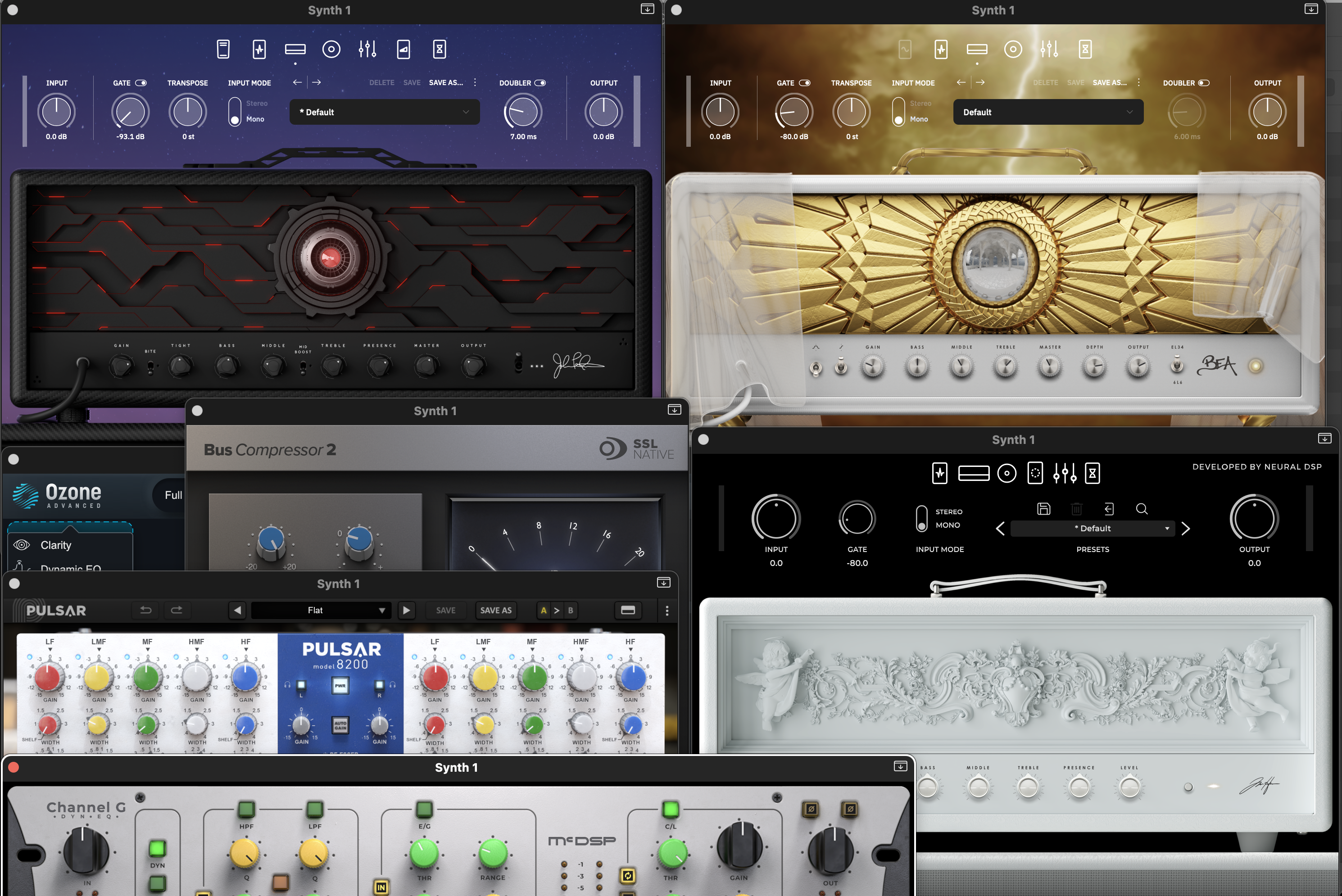The image size is (1342, 896).
Task: Open preset options three-dot menu in purple amp
Action: coord(475,82)
